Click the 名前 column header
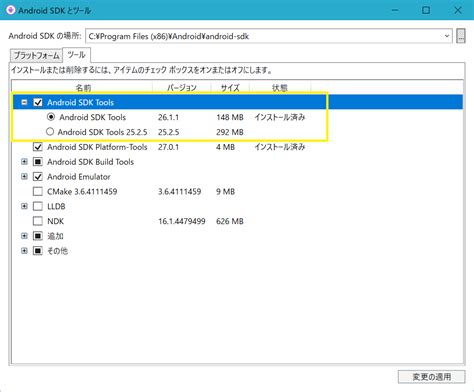 point(83,88)
